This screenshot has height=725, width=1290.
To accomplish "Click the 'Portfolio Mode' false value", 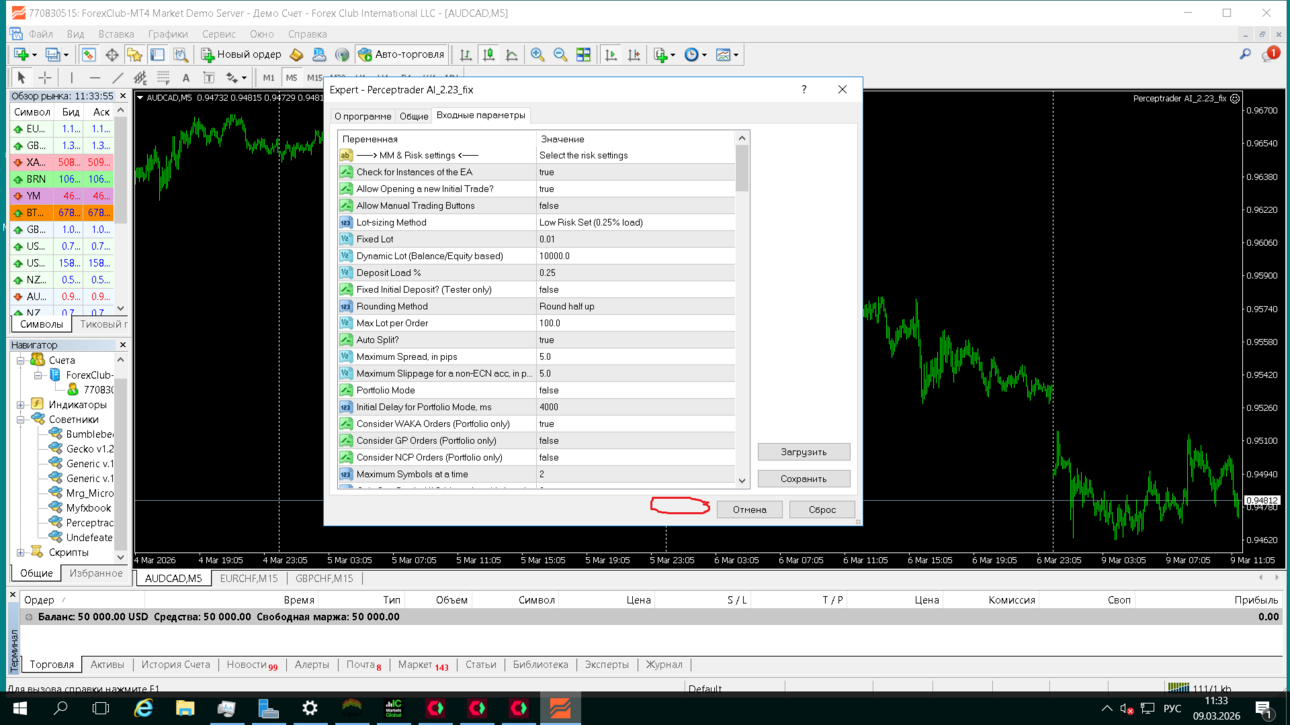I will 635,390.
